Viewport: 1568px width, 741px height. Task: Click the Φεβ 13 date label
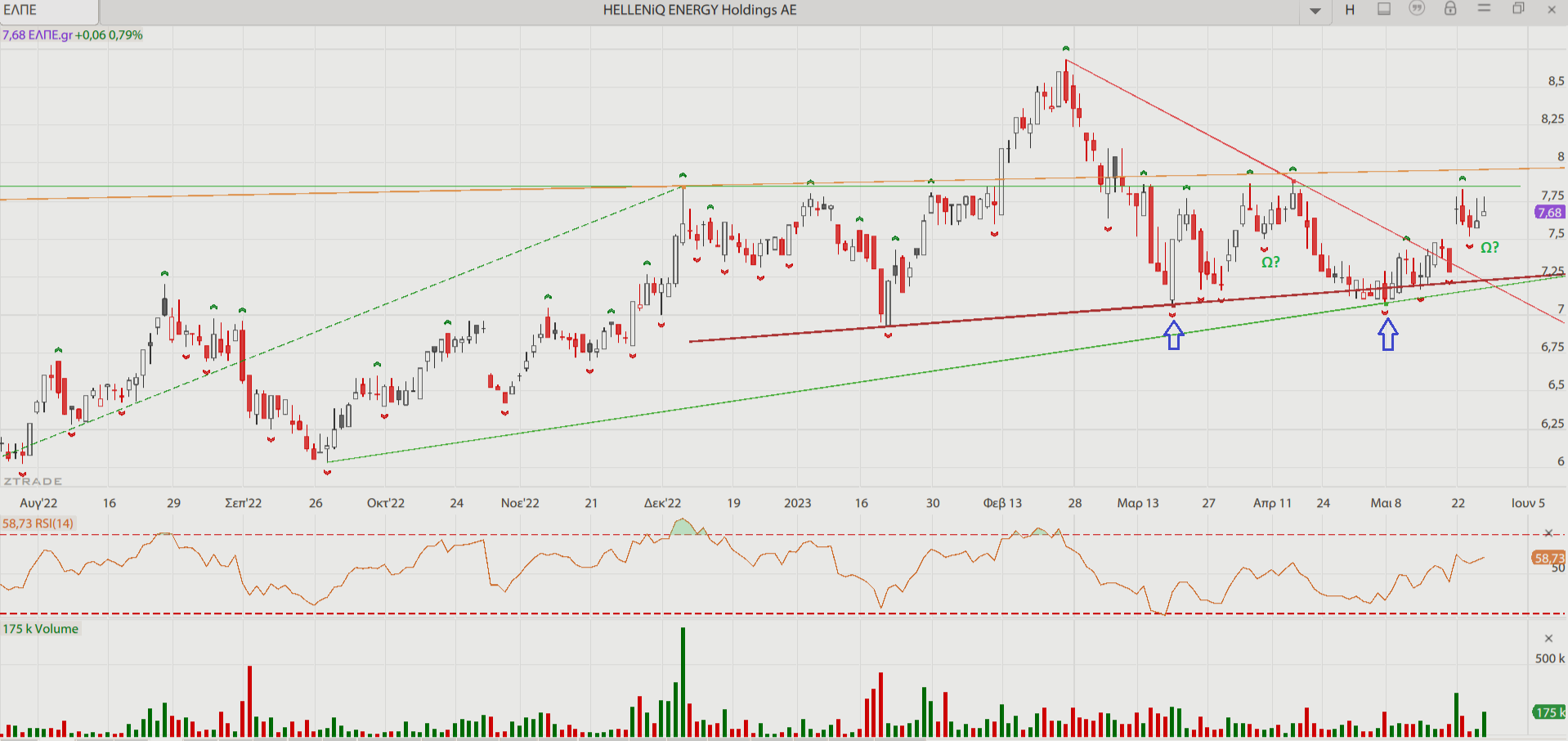1002,503
